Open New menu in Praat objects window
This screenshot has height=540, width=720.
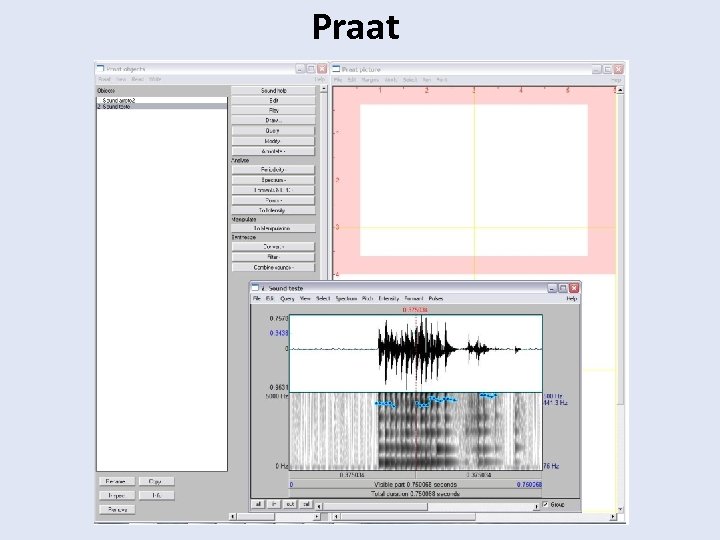coord(121,79)
